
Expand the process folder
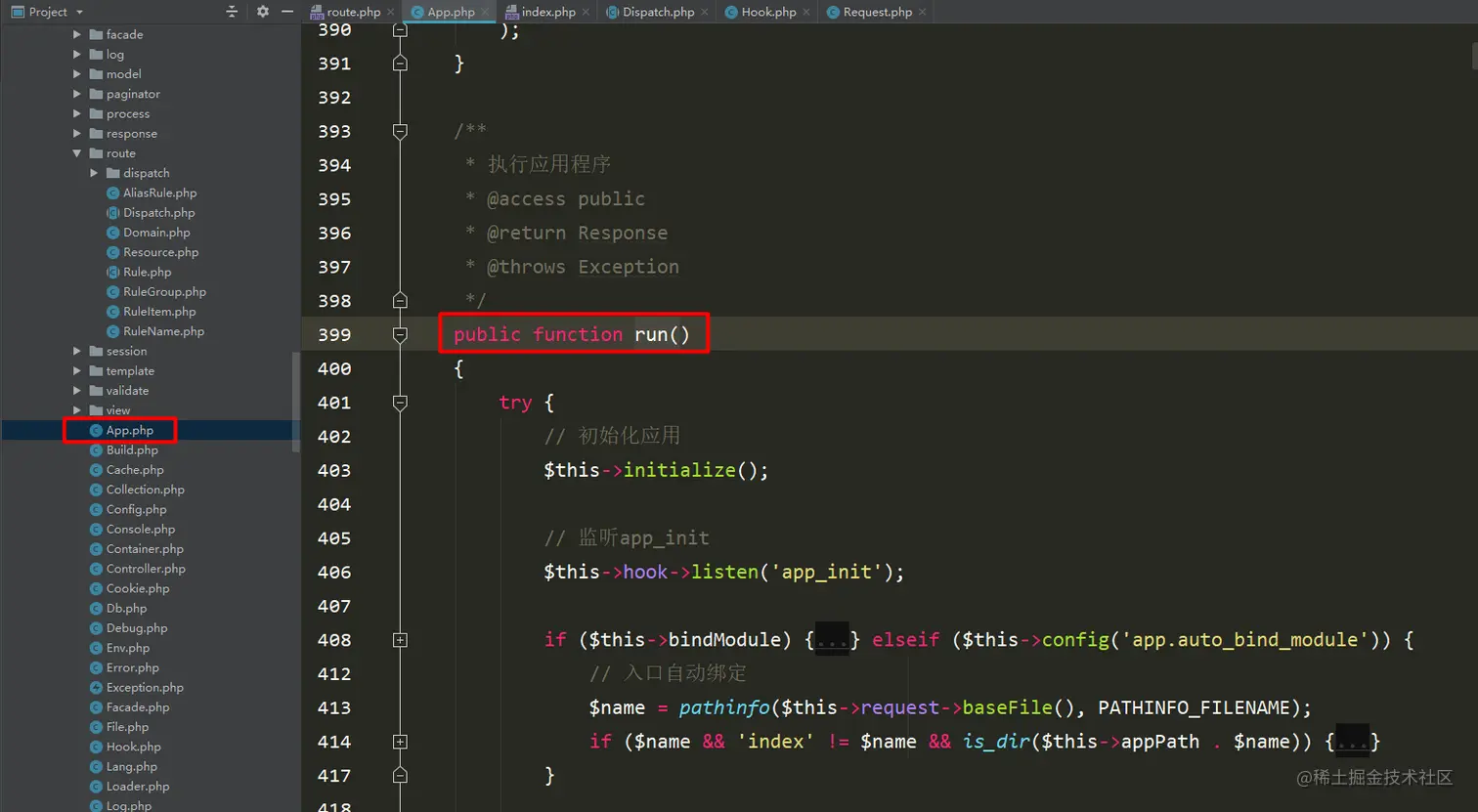77,113
